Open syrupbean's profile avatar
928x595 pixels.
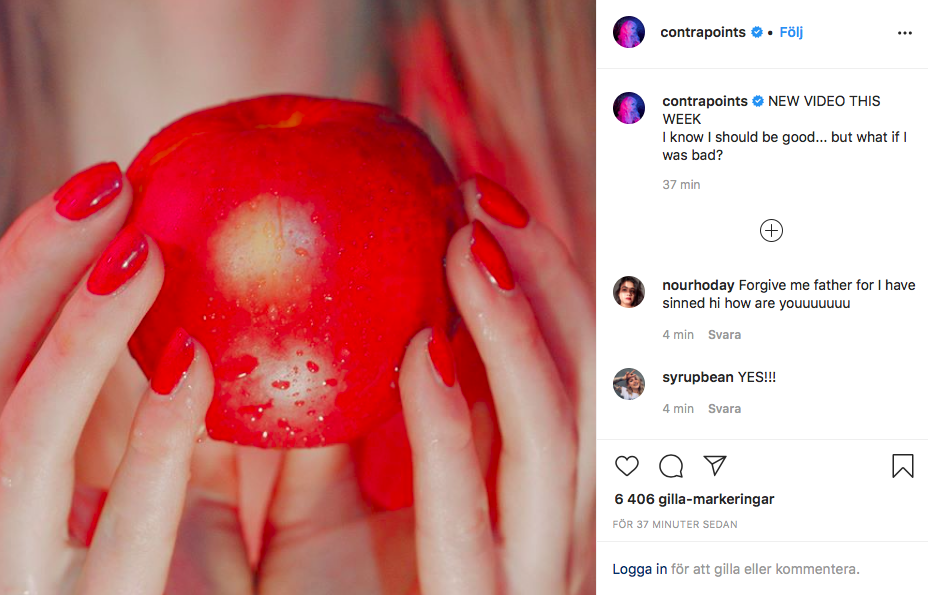[629, 384]
